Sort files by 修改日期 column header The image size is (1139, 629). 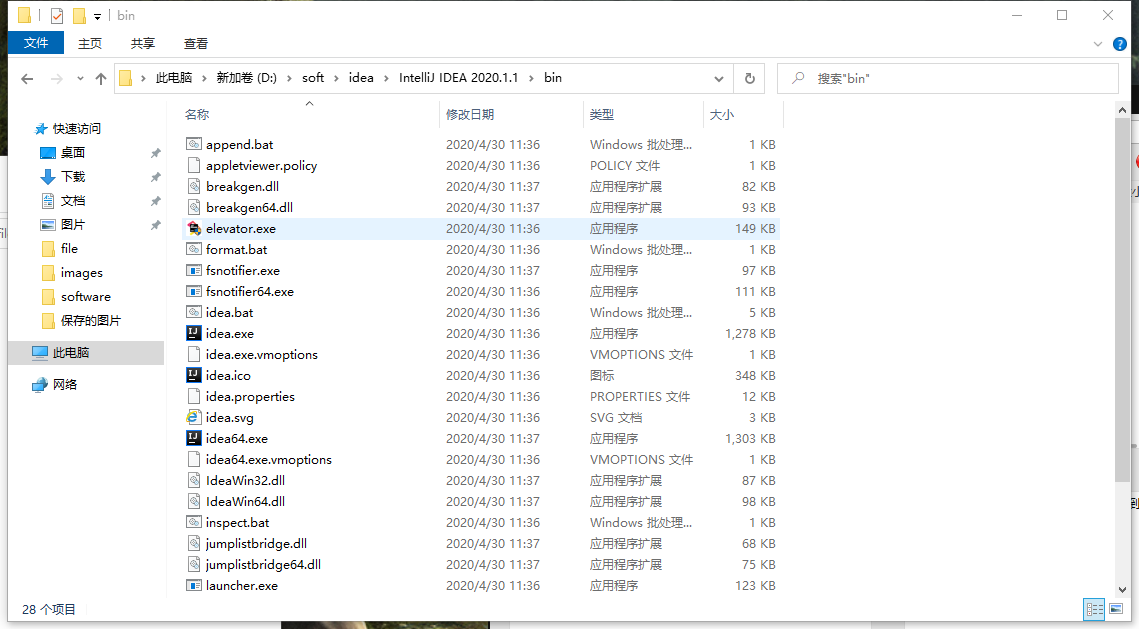click(470, 115)
